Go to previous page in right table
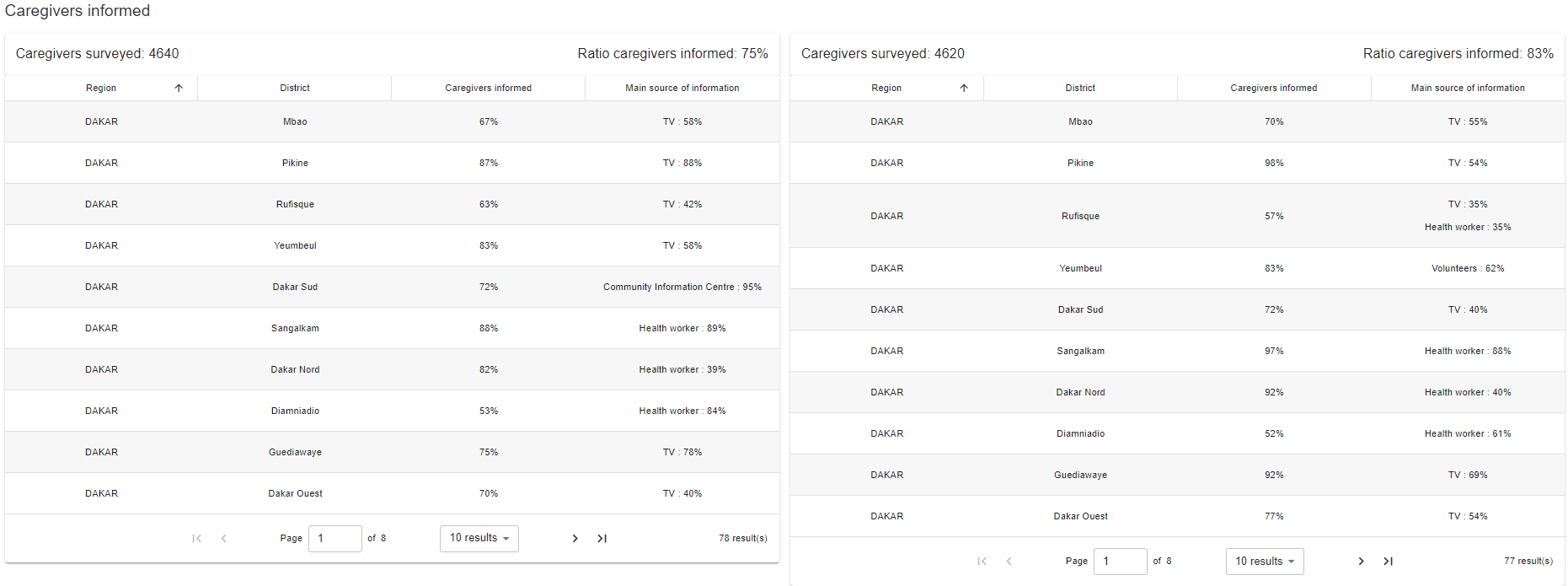This screenshot has width=1568, height=586. [1009, 561]
